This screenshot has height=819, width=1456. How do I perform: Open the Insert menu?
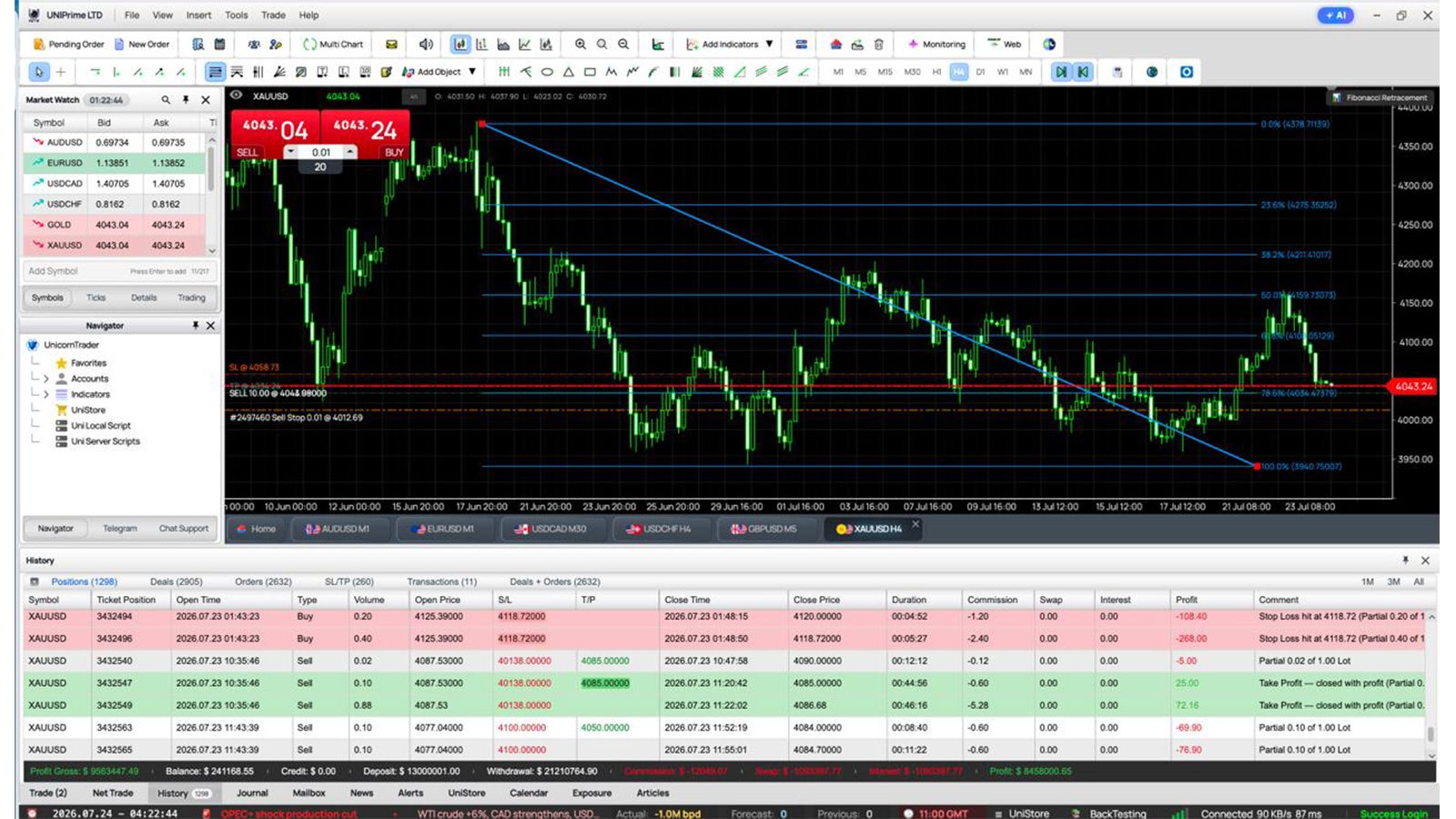(198, 15)
